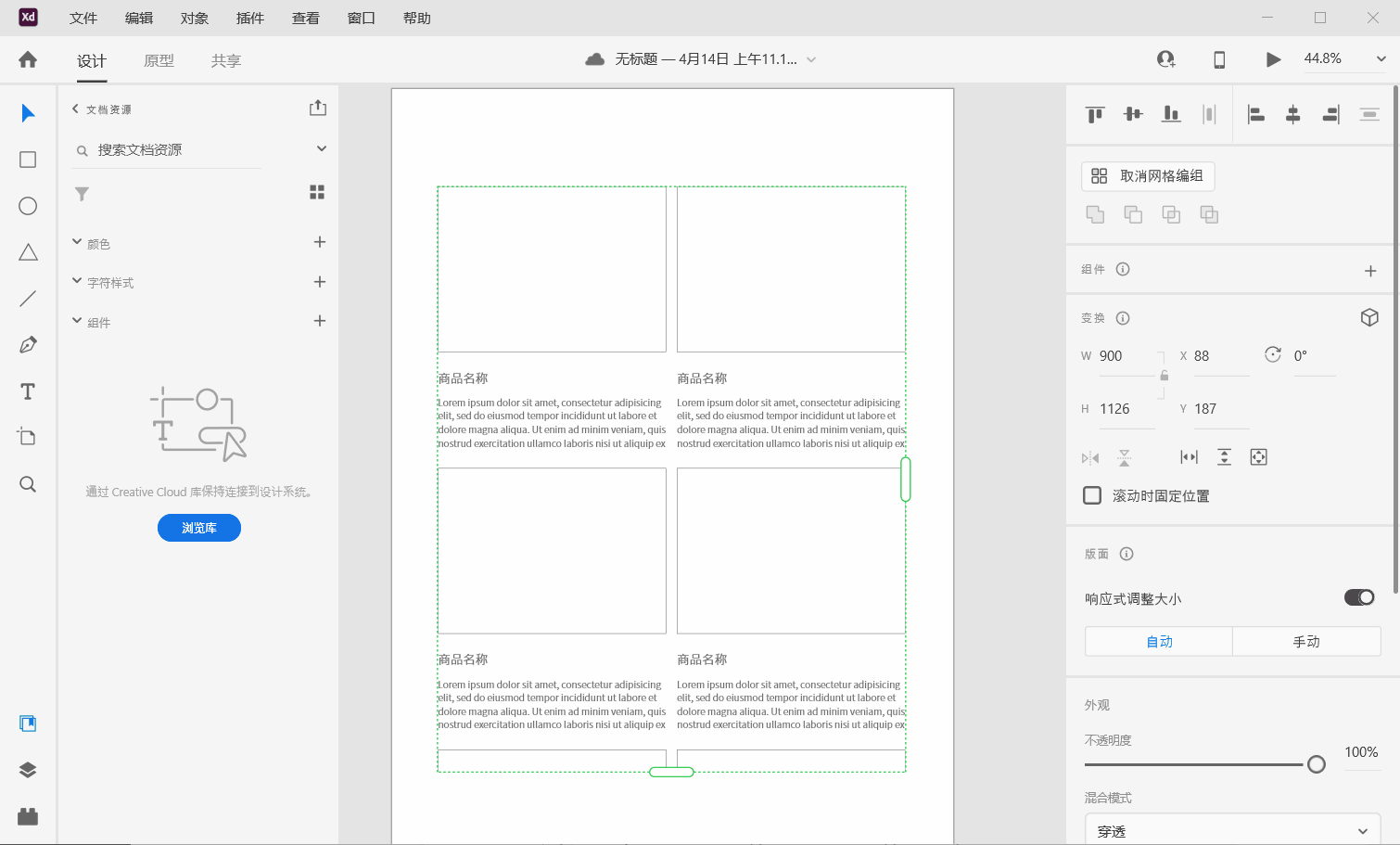Switch to the 原型 tab
The height and width of the screenshot is (845, 1400).
(158, 59)
